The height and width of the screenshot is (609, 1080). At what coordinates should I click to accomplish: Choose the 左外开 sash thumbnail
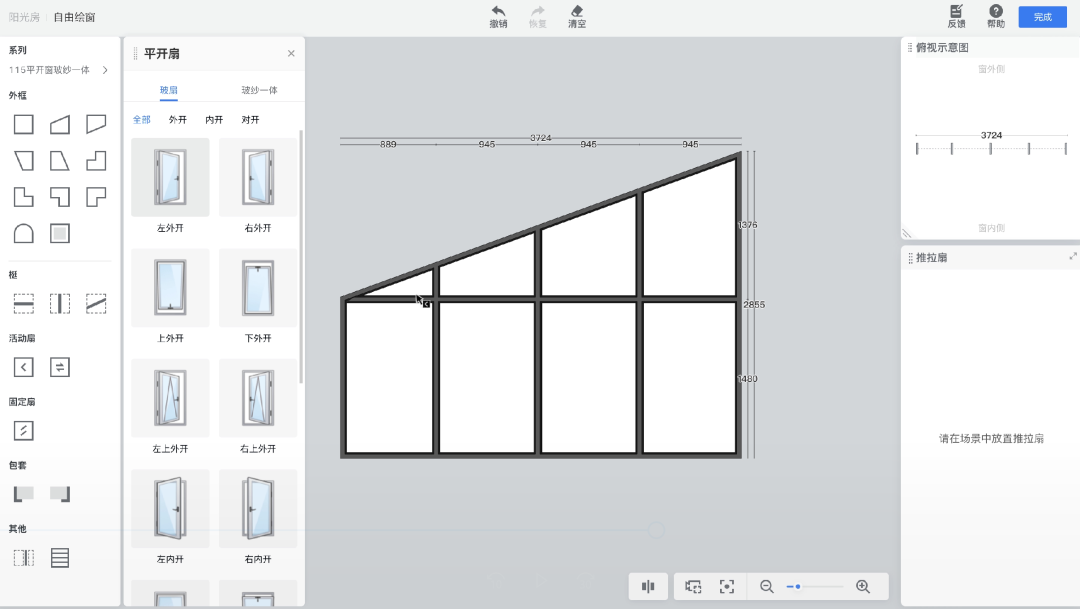pos(170,177)
